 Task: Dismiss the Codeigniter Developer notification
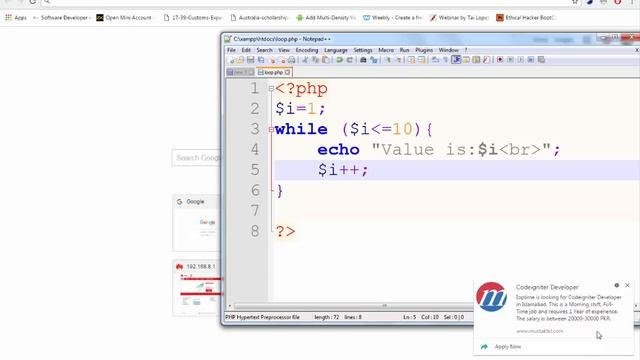[x=627, y=285]
